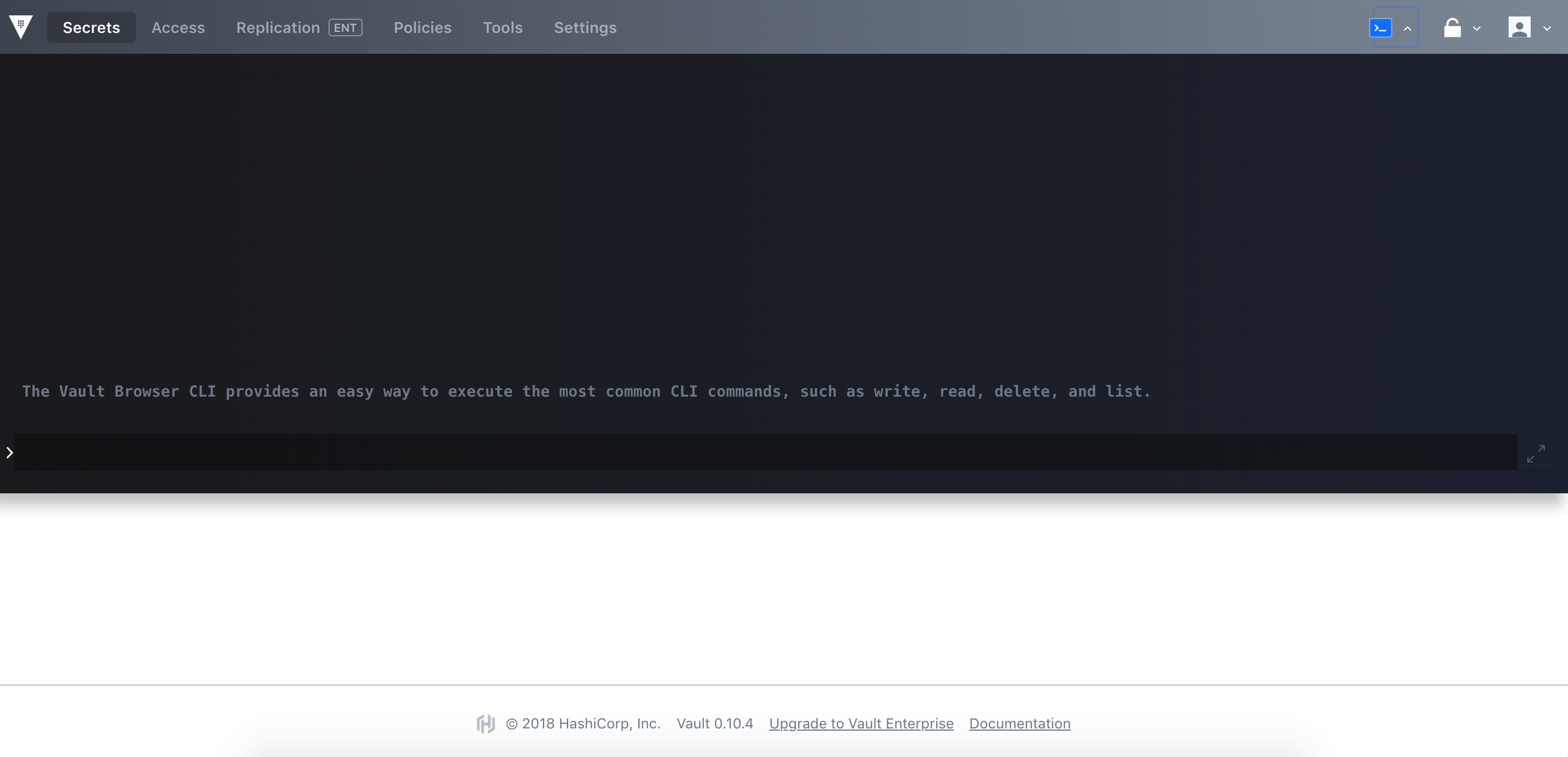Toggle the console terminal icon
The width and height of the screenshot is (1568, 757).
(1380, 27)
